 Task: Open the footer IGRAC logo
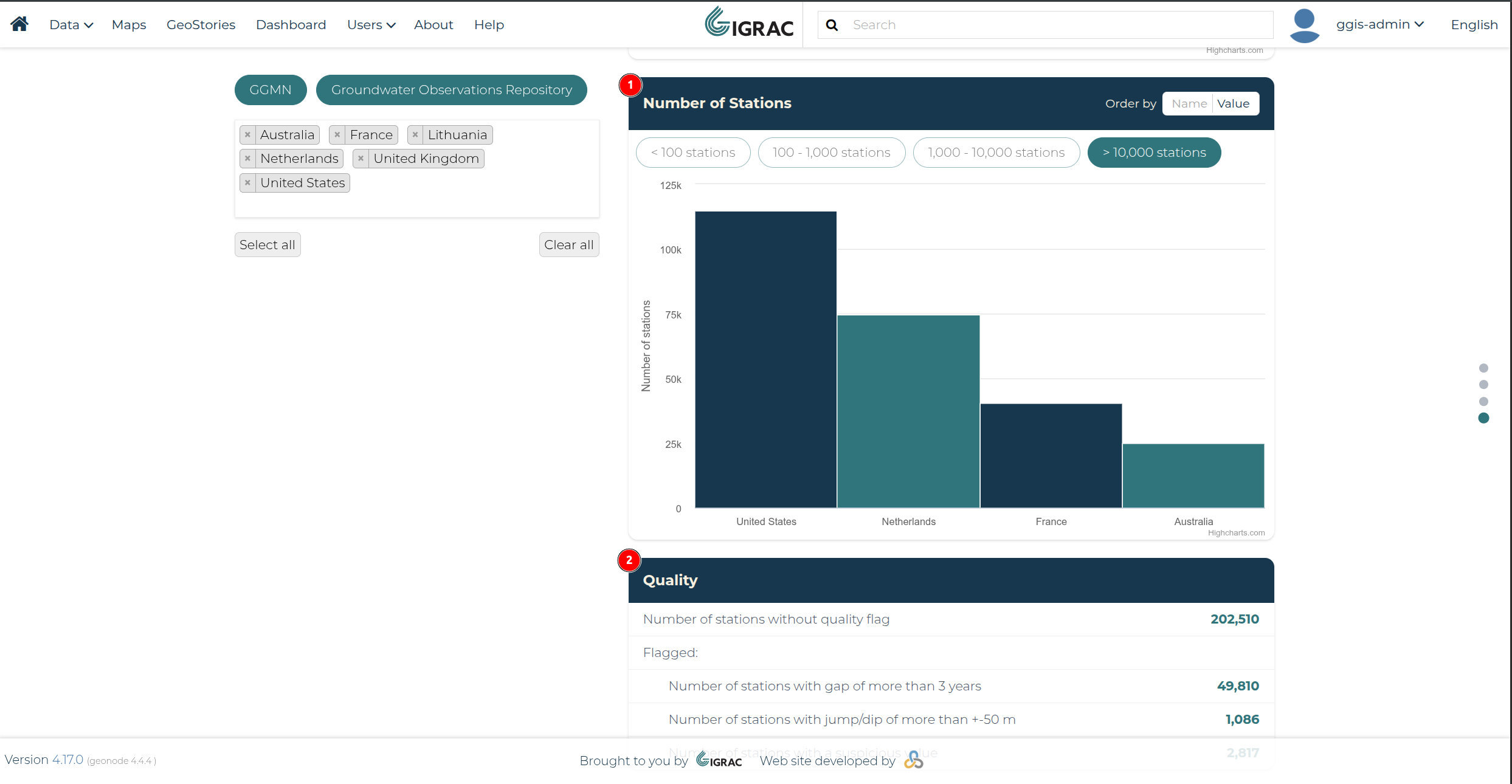click(719, 760)
